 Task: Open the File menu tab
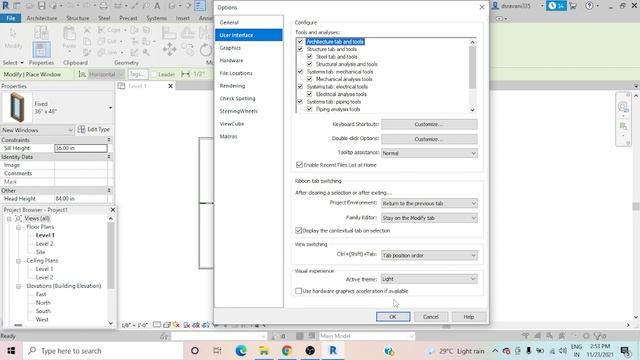(x=11, y=18)
